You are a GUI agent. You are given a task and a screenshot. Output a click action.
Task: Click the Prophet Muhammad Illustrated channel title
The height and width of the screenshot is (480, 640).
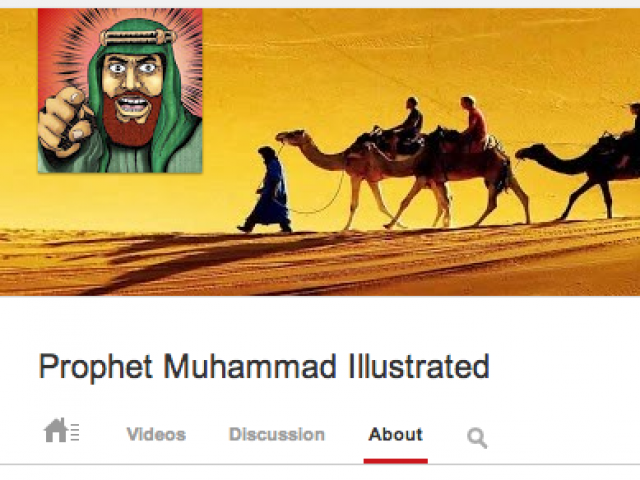click(264, 367)
